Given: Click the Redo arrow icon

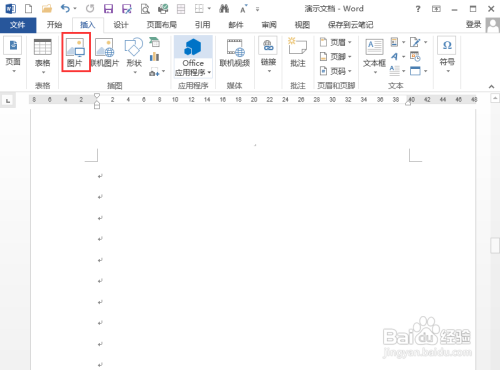Looking at the screenshot, I should (90, 9).
